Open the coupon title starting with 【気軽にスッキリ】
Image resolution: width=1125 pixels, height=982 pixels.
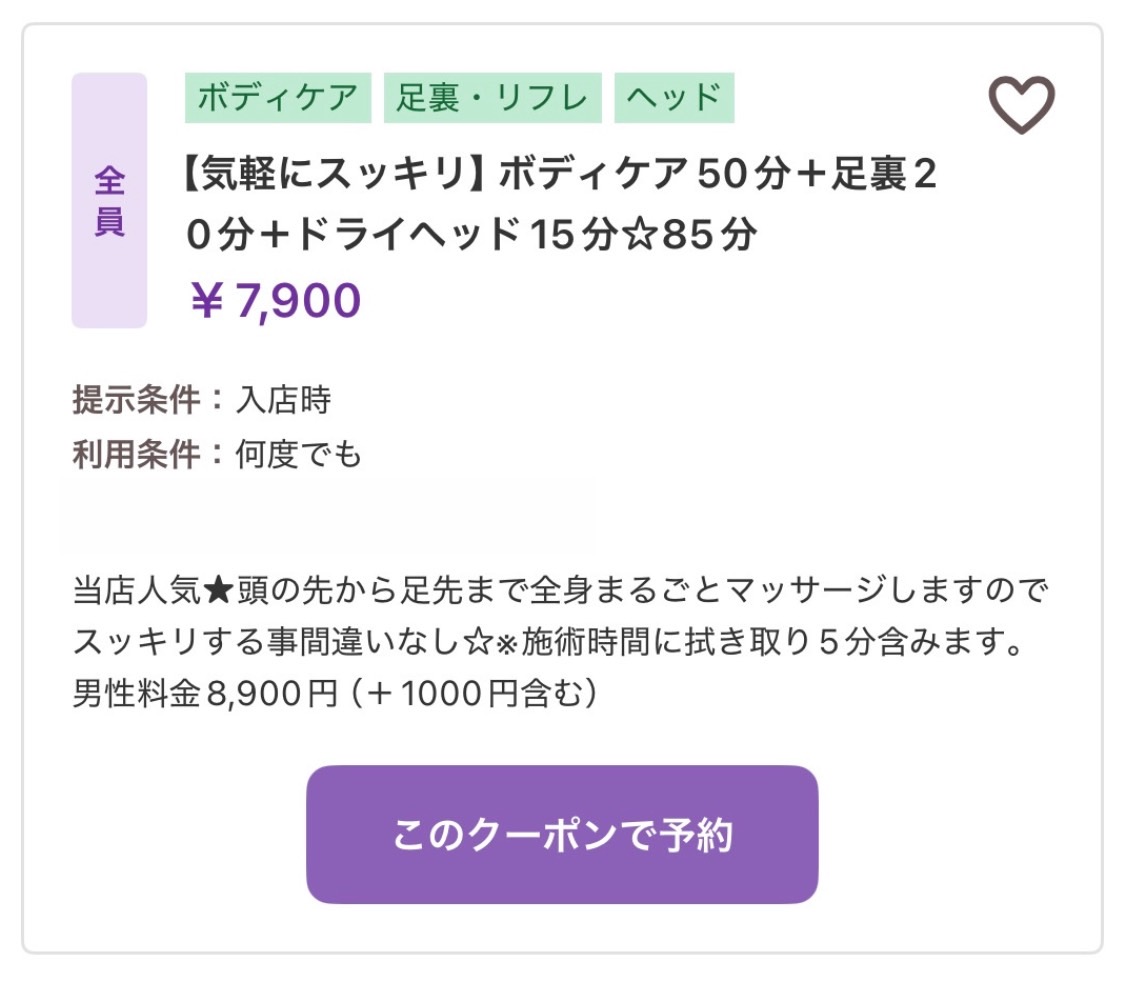pyautogui.click(x=560, y=204)
